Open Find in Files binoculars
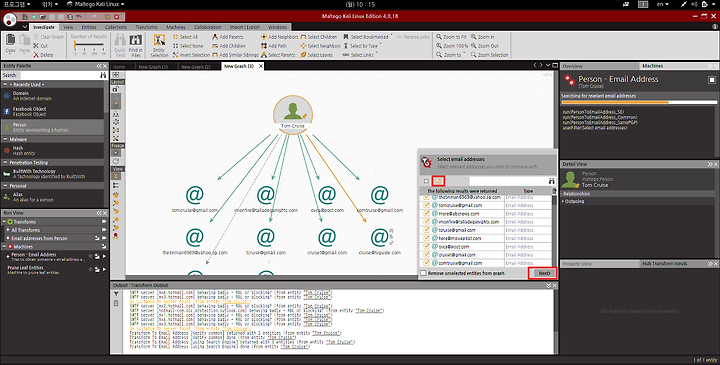 click(x=135, y=45)
